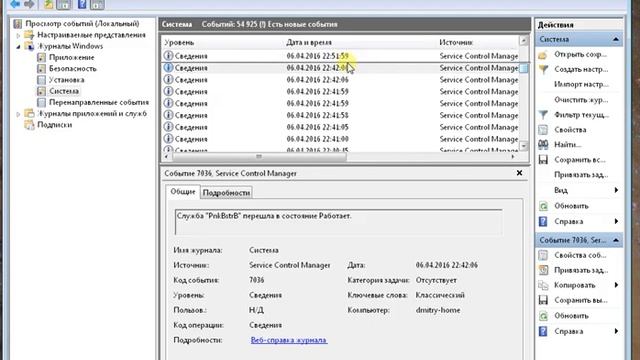Image resolution: width=640 pixels, height=360 pixels.
Task: Click Привязать задачу action in Система section
Action: (x=581, y=175)
